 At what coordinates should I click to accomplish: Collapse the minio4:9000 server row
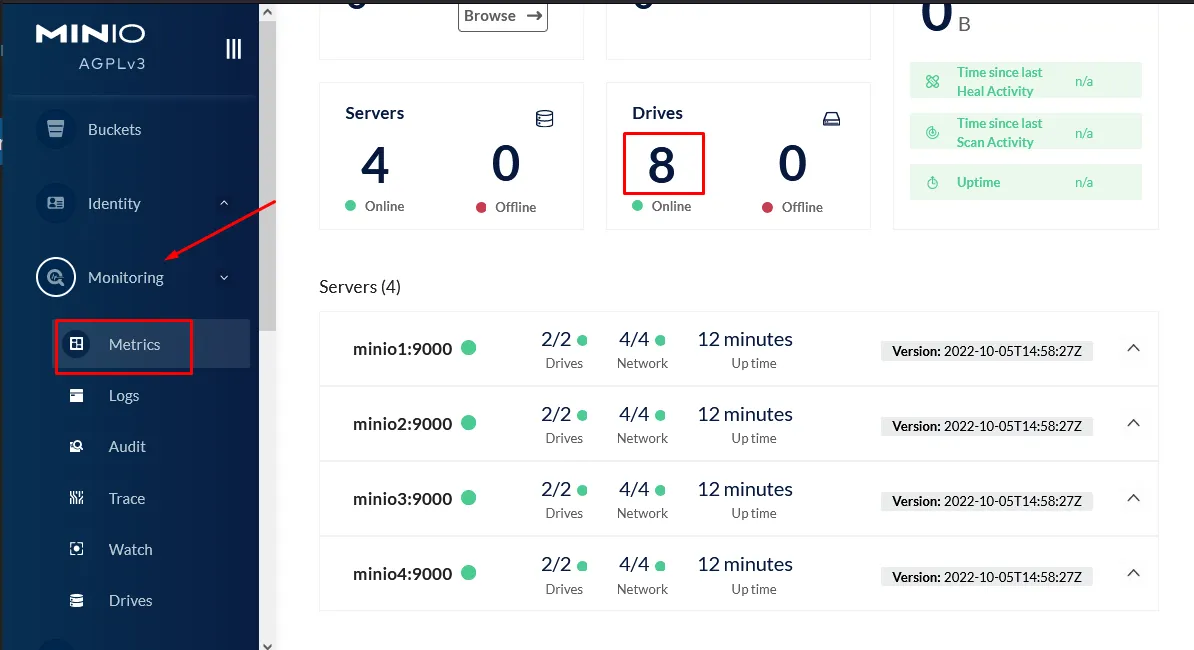(x=1133, y=573)
